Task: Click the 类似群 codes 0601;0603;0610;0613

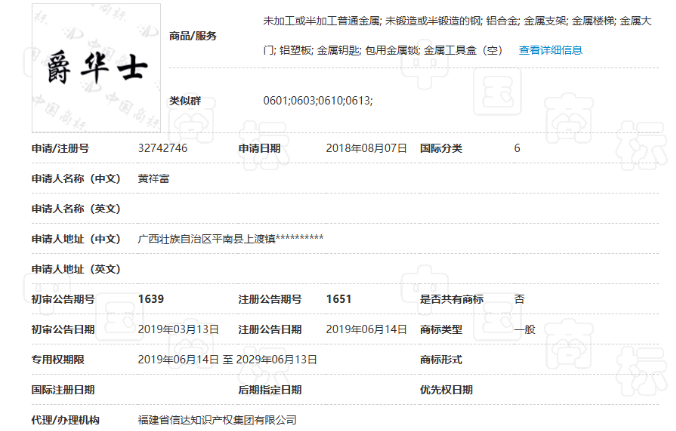Action: (318, 101)
